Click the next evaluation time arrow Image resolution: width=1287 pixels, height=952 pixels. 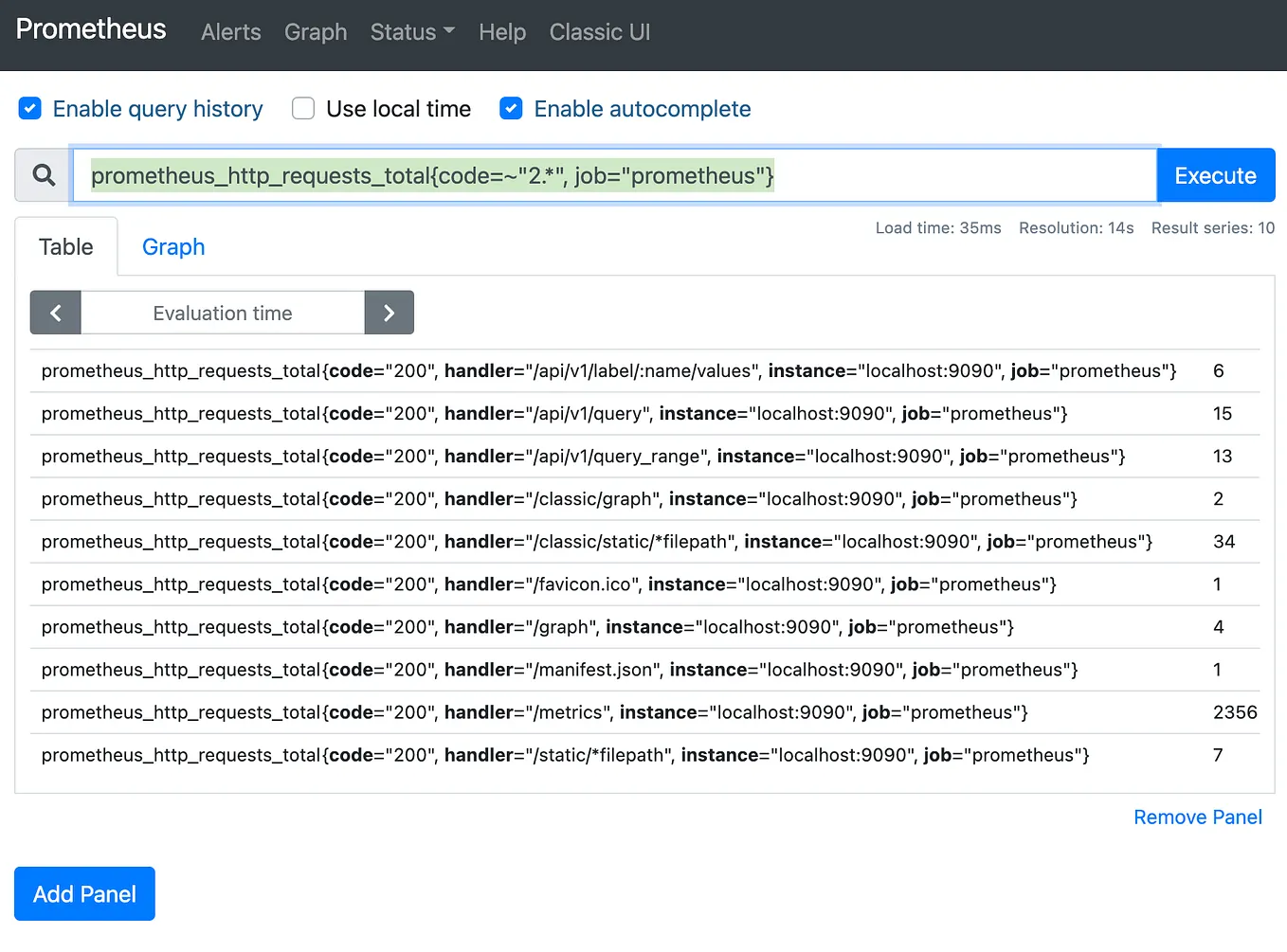(x=389, y=312)
